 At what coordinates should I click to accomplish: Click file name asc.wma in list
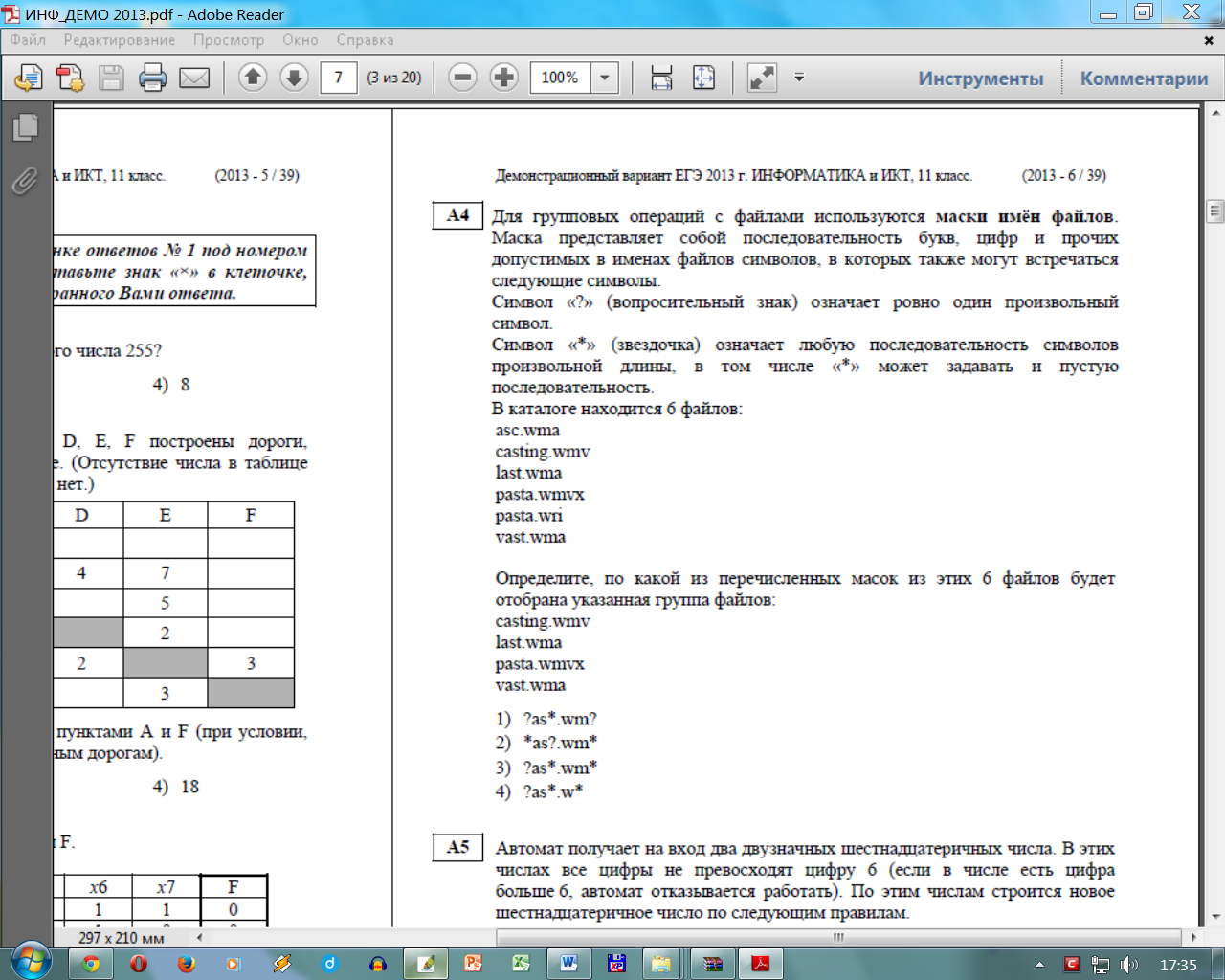pyautogui.click(x=527, y=431)
